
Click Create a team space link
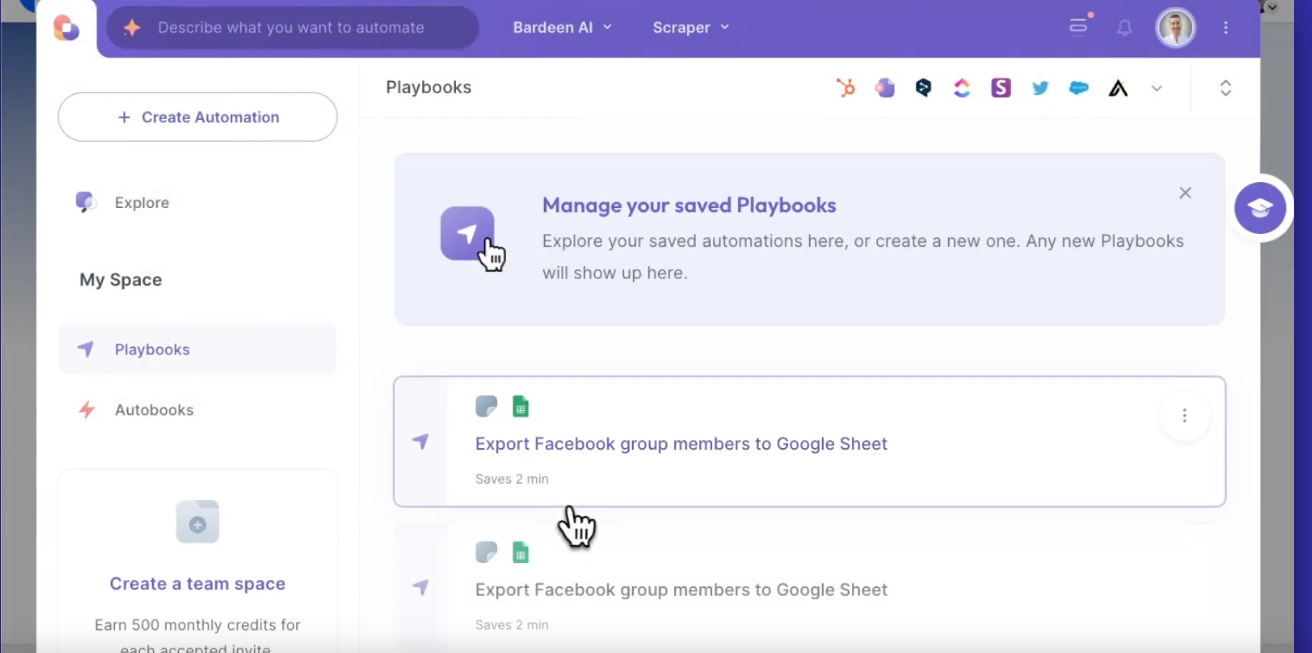(197, 584)
